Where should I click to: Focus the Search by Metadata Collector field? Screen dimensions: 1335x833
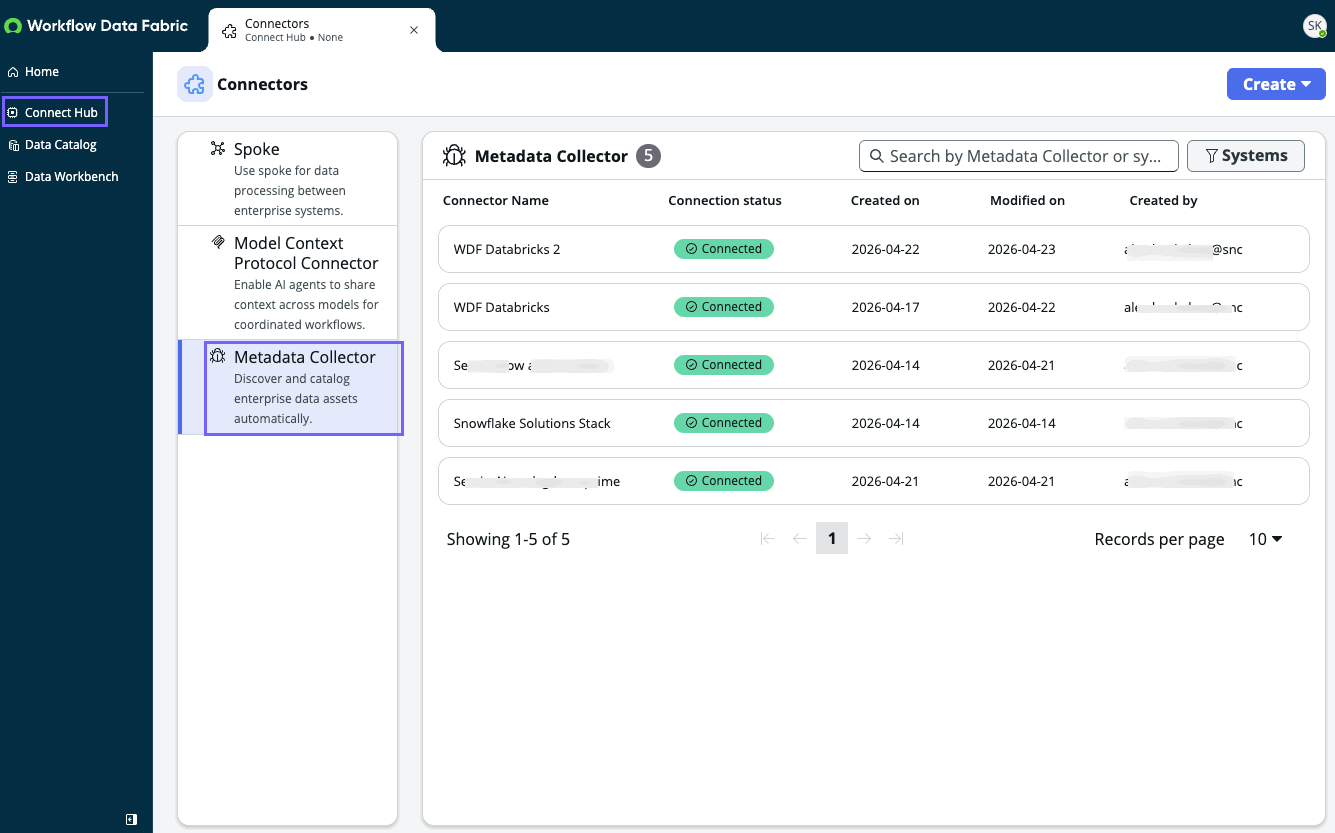pyautogui.click(x=1019, y=156)
